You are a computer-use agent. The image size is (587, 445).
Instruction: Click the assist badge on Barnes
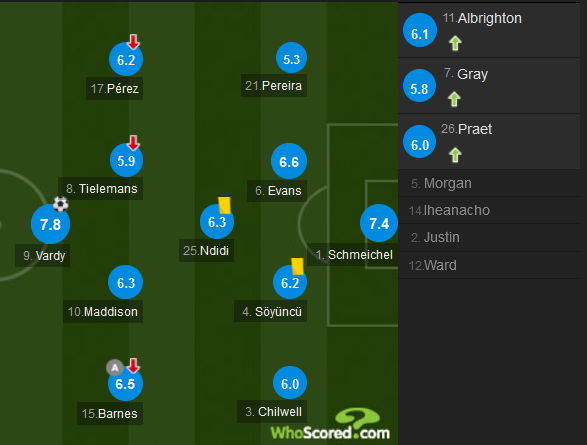pos(115,368)
